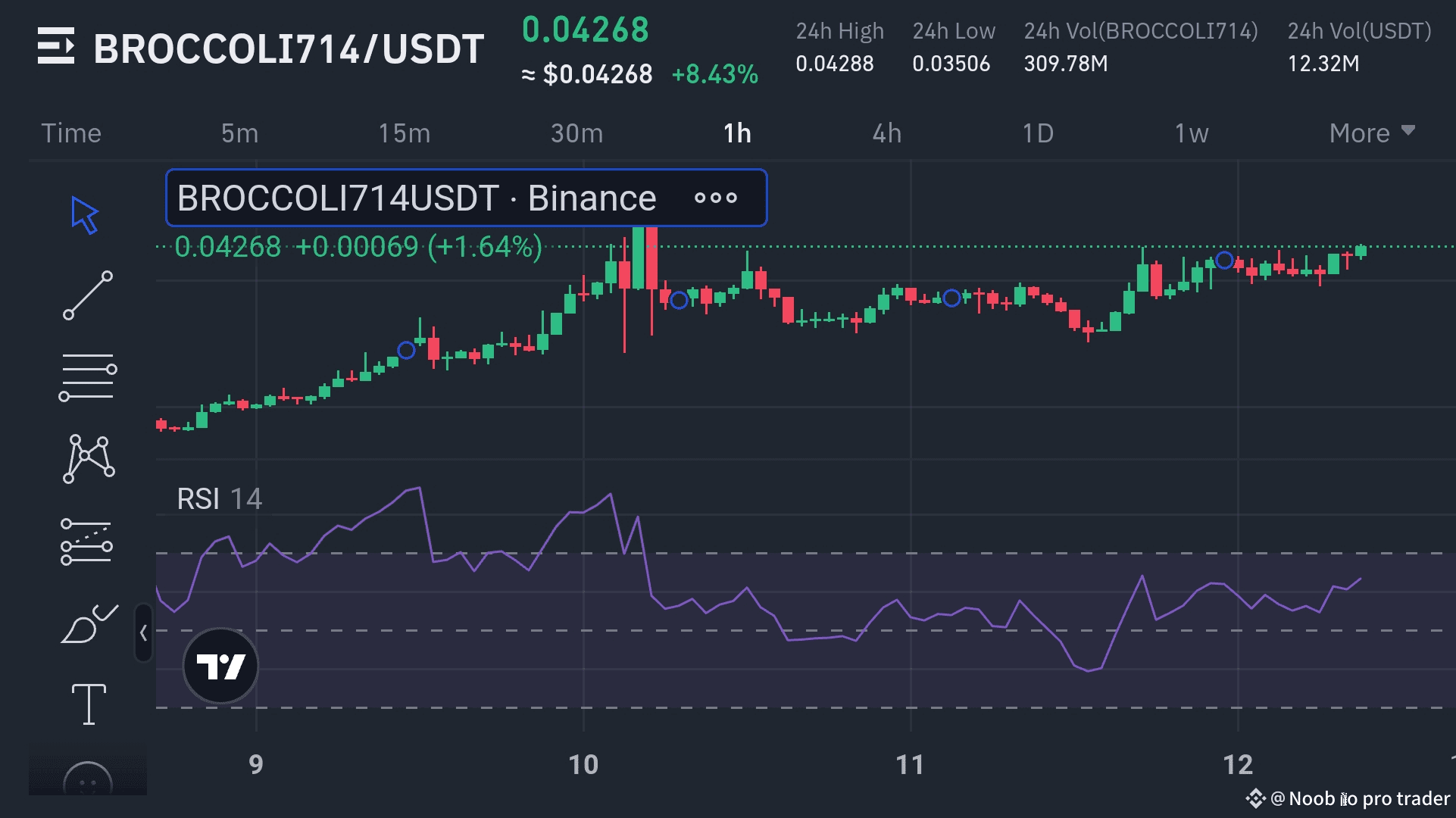Image resolution: width=1456 pixels, height=818 pixels.
Task: Open the three-dot chart legend menu
Action: [715, 198]
